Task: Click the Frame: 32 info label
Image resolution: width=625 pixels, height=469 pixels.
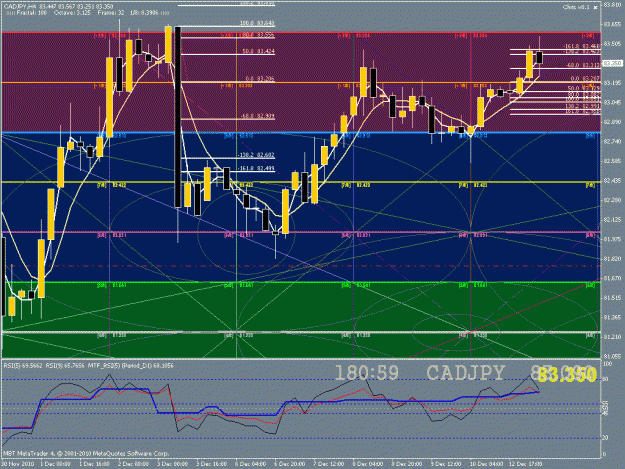Action: pyautogui.click(x=111, y=13)
